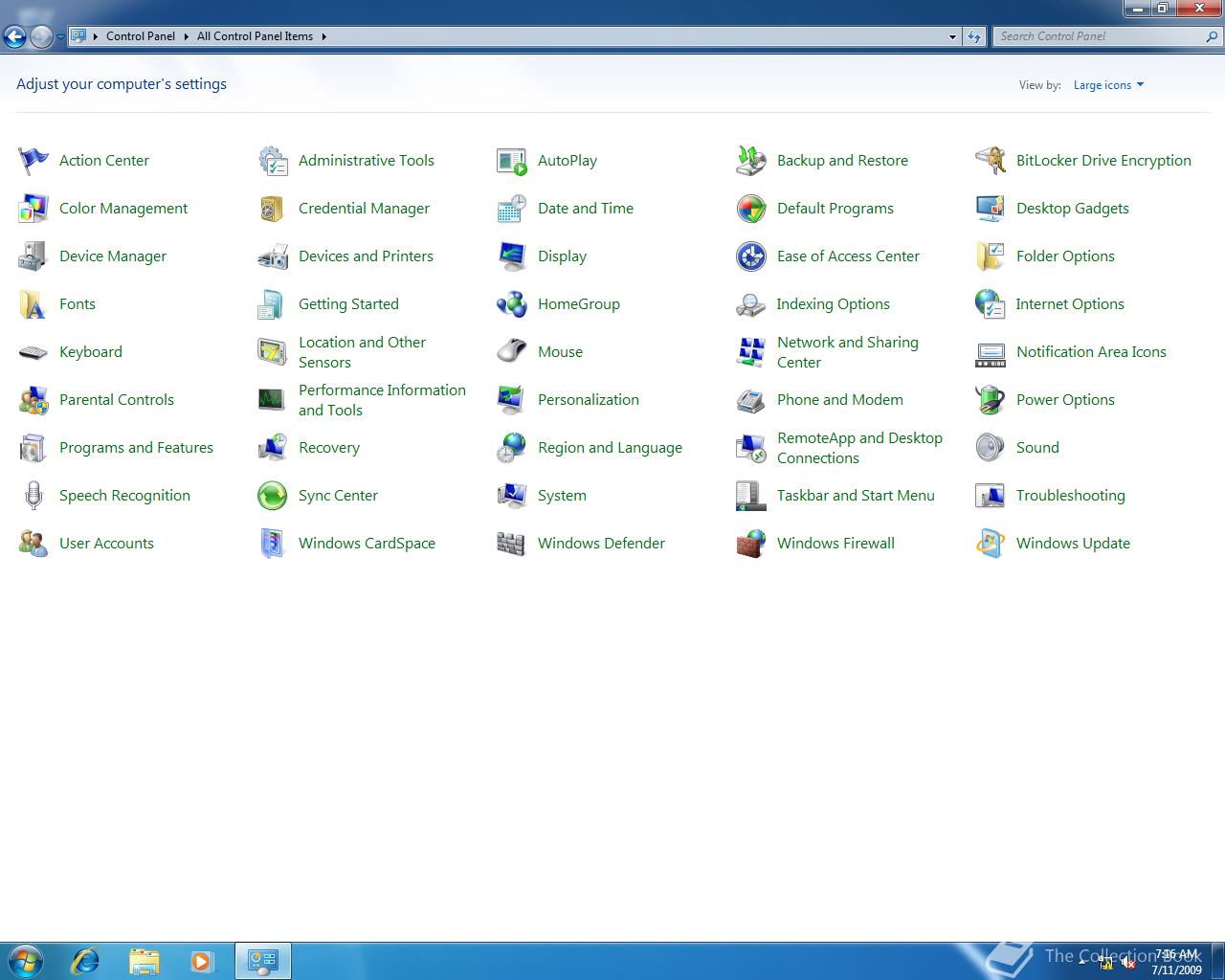
Task: Open the Backup and Restore icon
Action: tap(751, 161)
